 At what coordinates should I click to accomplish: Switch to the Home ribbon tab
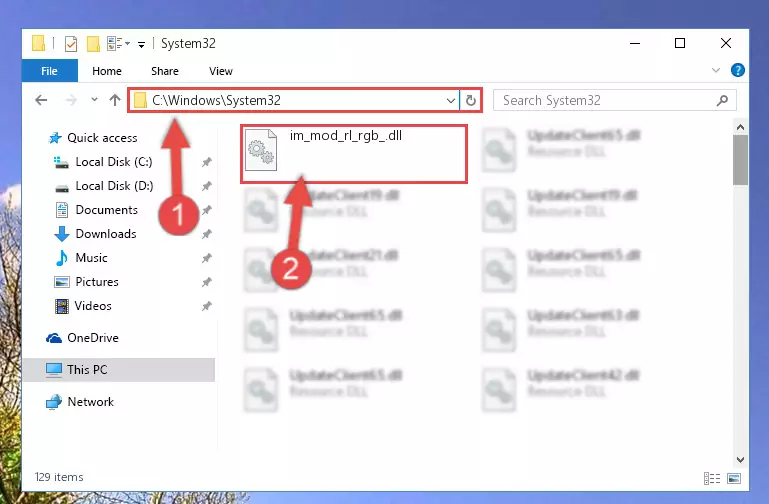pos(107,71)
